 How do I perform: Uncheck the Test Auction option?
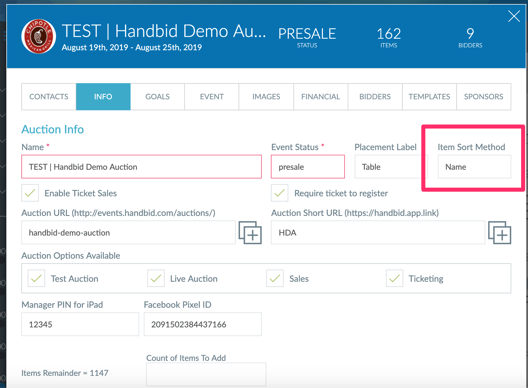point(36,279)
